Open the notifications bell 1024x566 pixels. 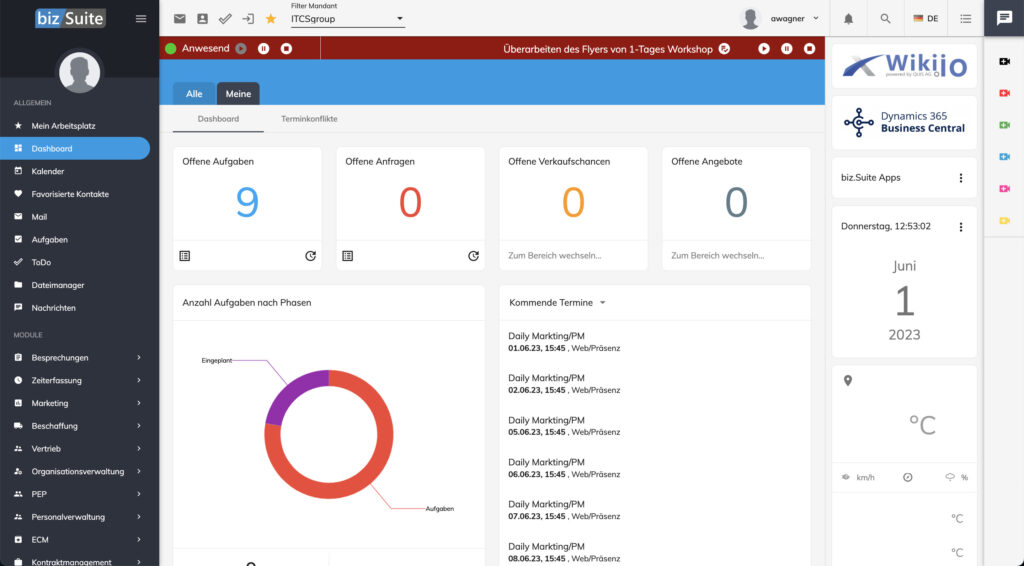point(849,19)
